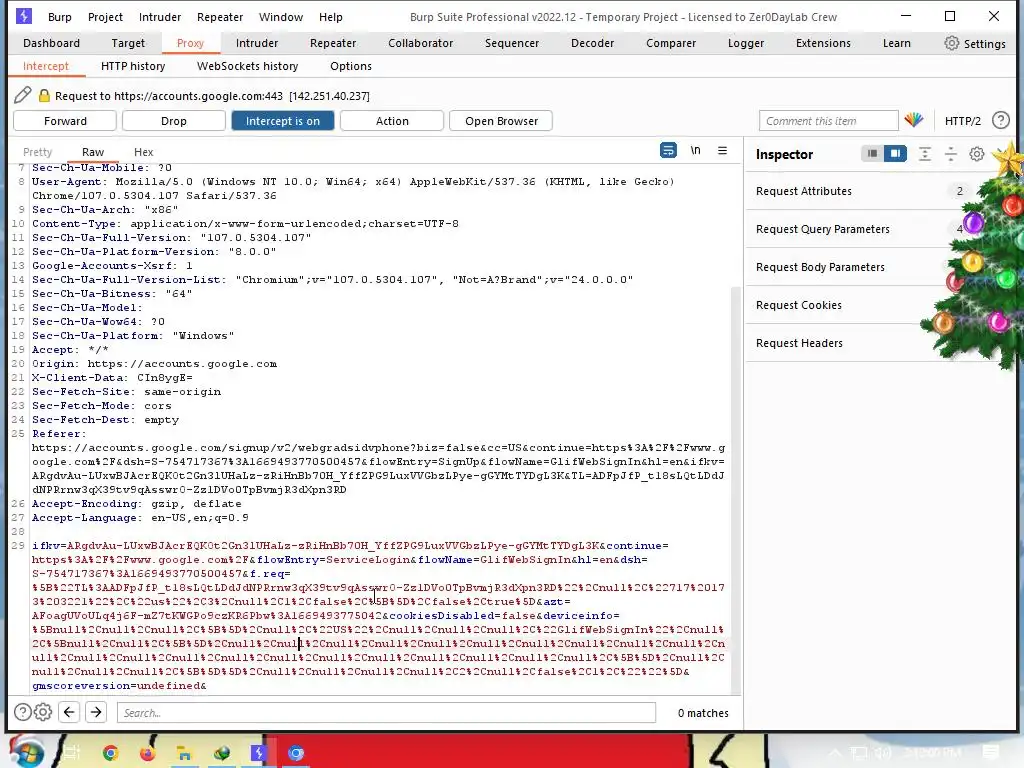Open the Inspector settings gear icon

977,154
